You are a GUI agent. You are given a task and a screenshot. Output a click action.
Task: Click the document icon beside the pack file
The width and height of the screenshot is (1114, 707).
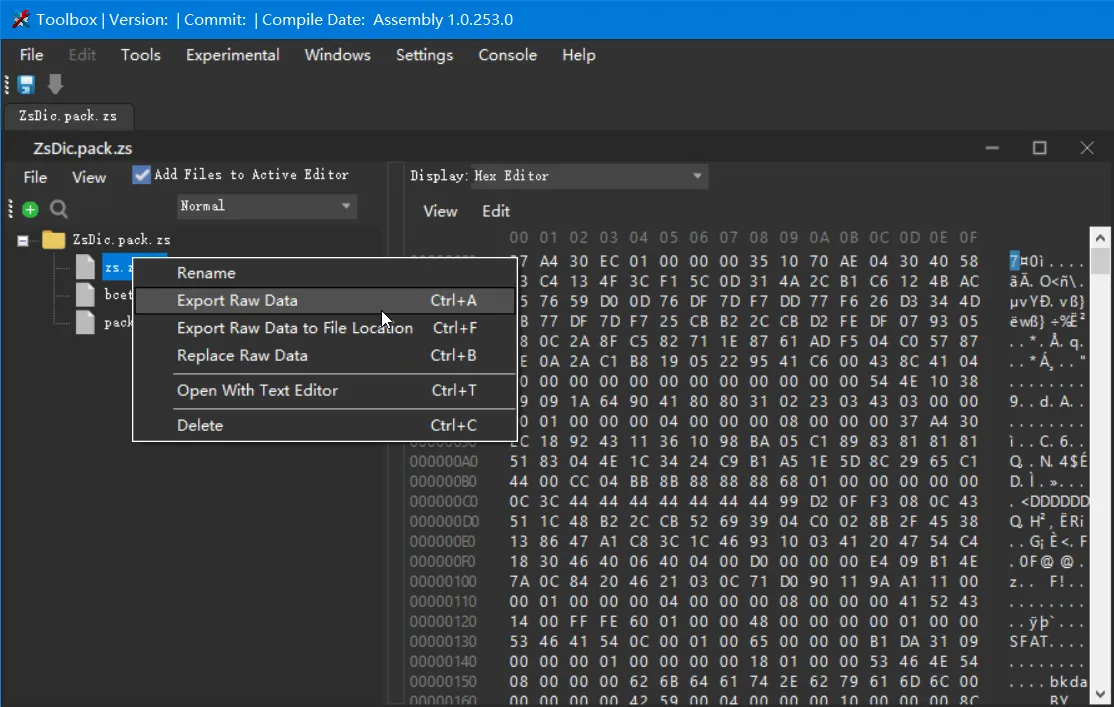click(85, 322)
